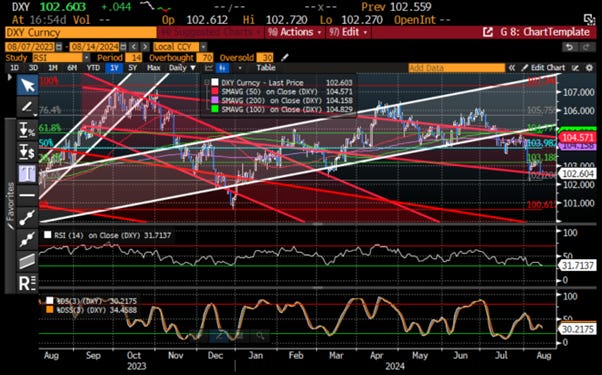Open the chart type dropdown arrow
The width and height of the screenshot is (602, 375).
240,68
